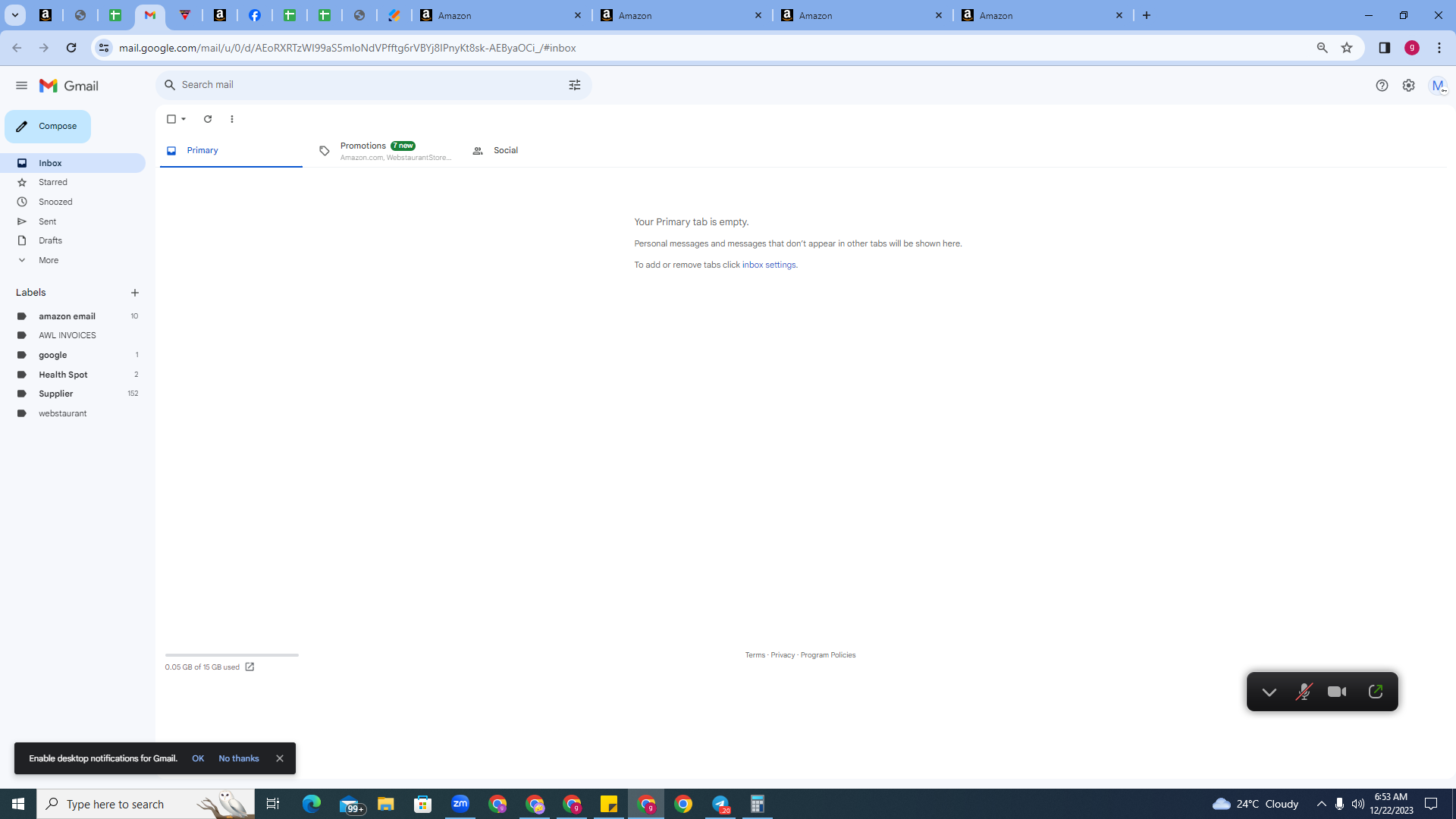The height and width of the screenshot is (819, 1456).
Task: Open the Terms link
Action: (x=755, y=655)
